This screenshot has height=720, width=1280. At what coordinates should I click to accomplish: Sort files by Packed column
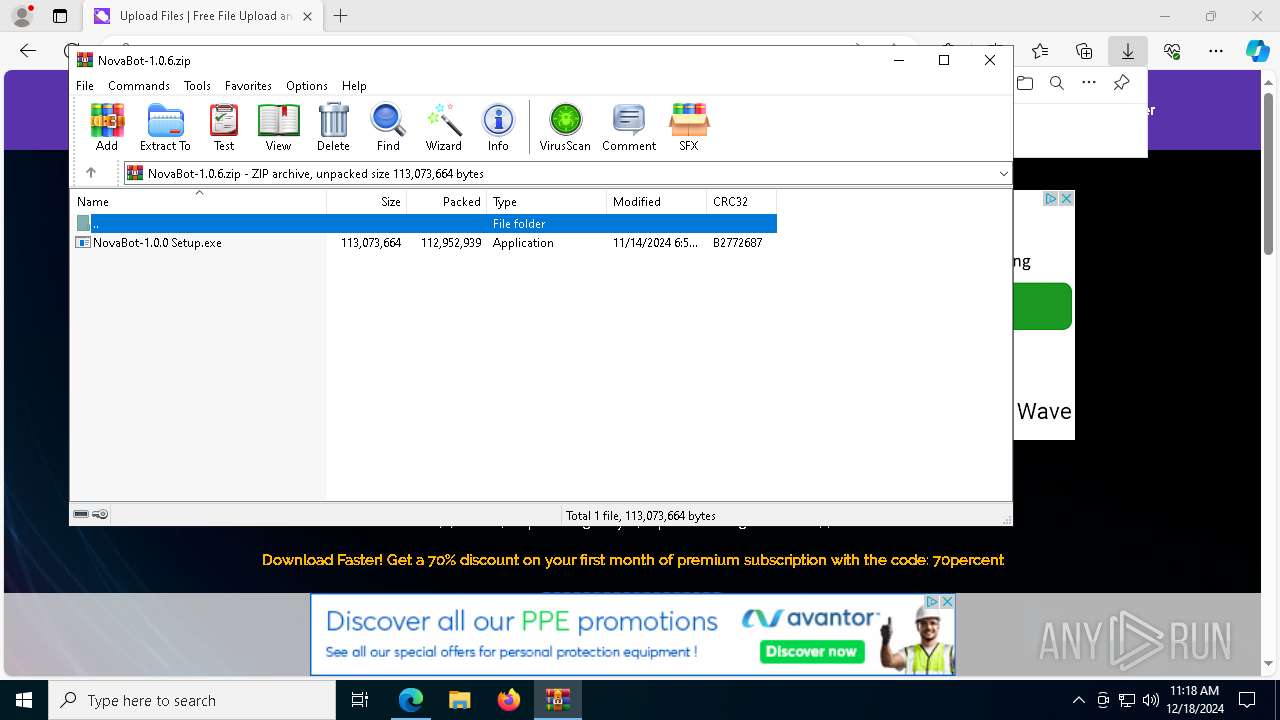click(x=447, y=202)
